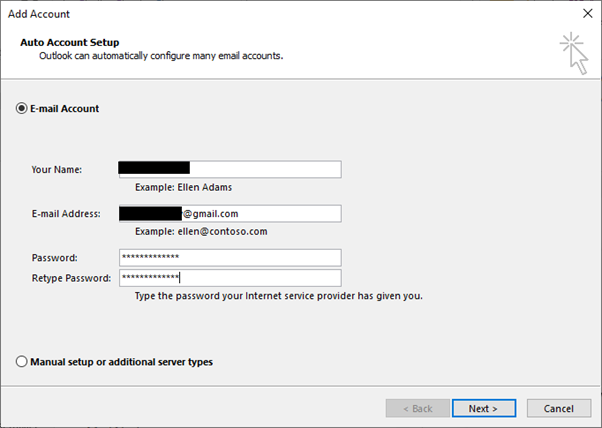Choose Manual setup or additional server types
Image resolution: width=602 pixels, height=428 pixels.
point(22,362)
